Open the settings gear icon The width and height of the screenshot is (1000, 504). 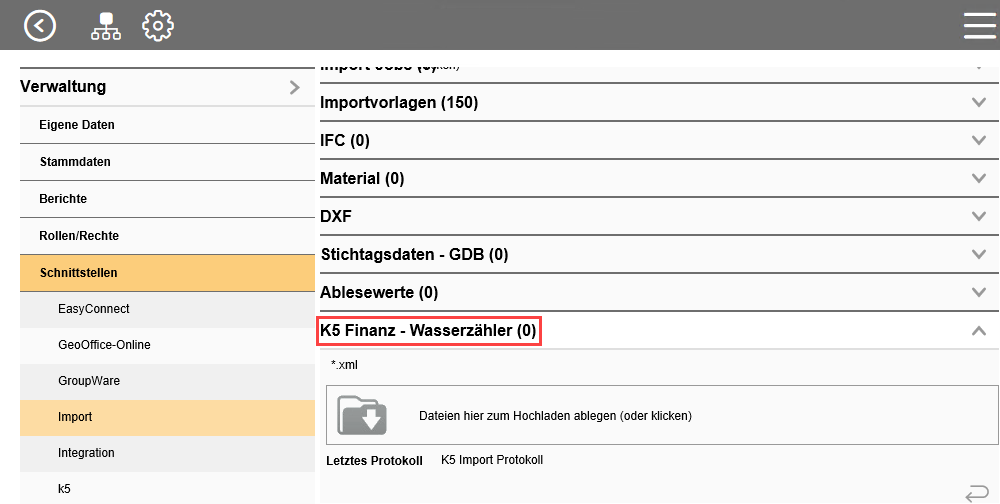tap(158, 26)
